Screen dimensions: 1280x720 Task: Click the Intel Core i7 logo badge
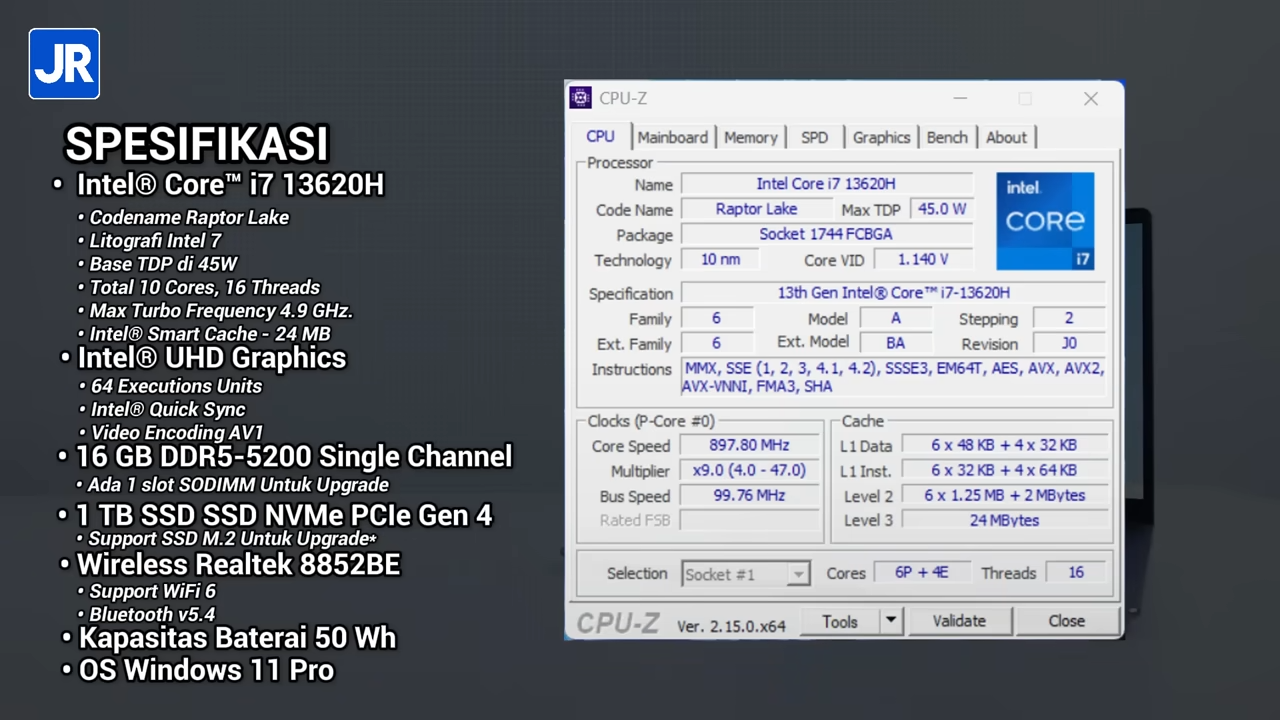tap(1045, 220)
